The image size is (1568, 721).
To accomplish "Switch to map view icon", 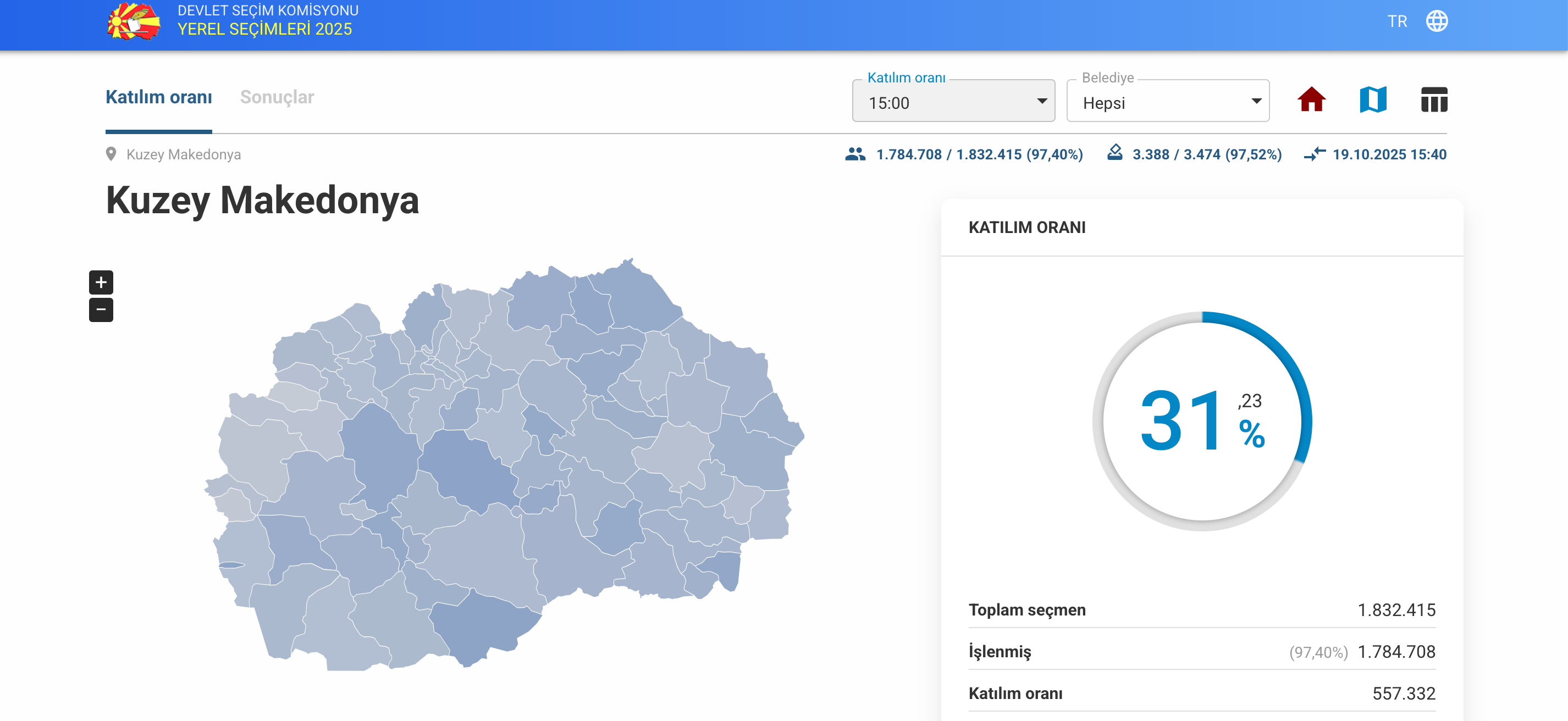I will coord(1373,100).
